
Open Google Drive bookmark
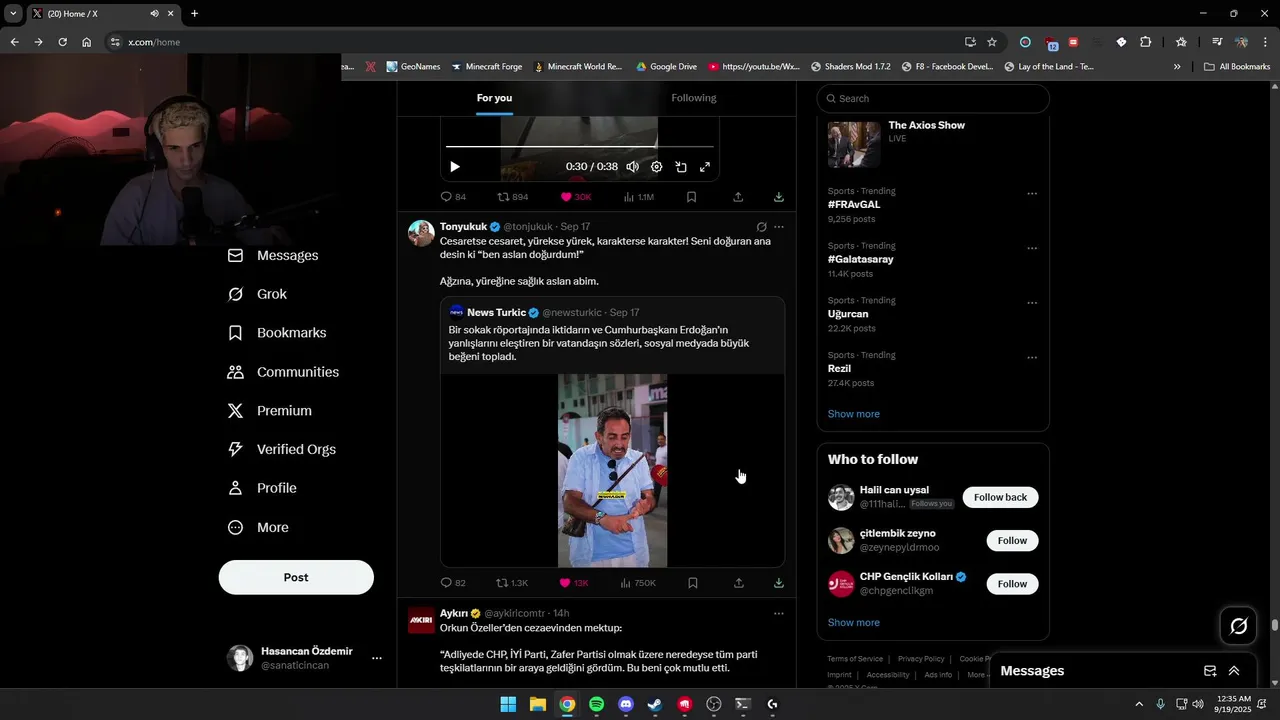(x=666, y=67)
